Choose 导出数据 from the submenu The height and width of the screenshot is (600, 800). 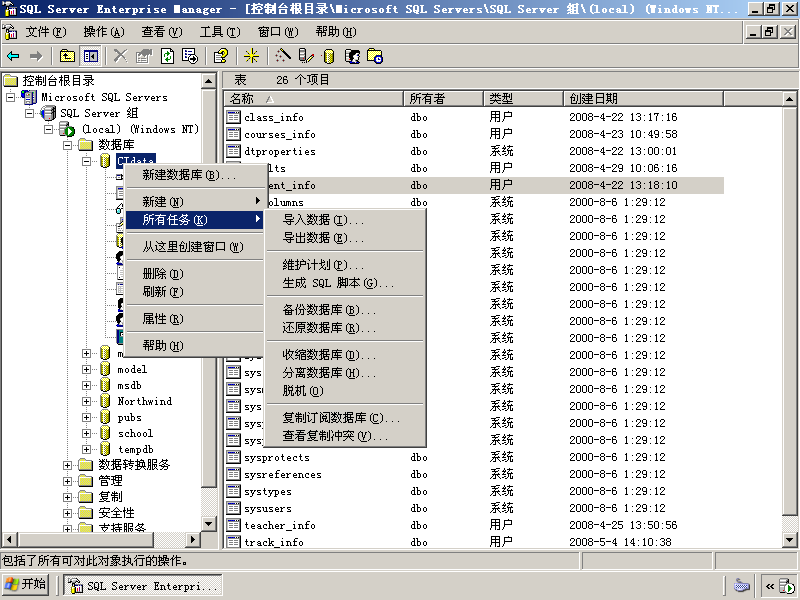click(345, 238)
